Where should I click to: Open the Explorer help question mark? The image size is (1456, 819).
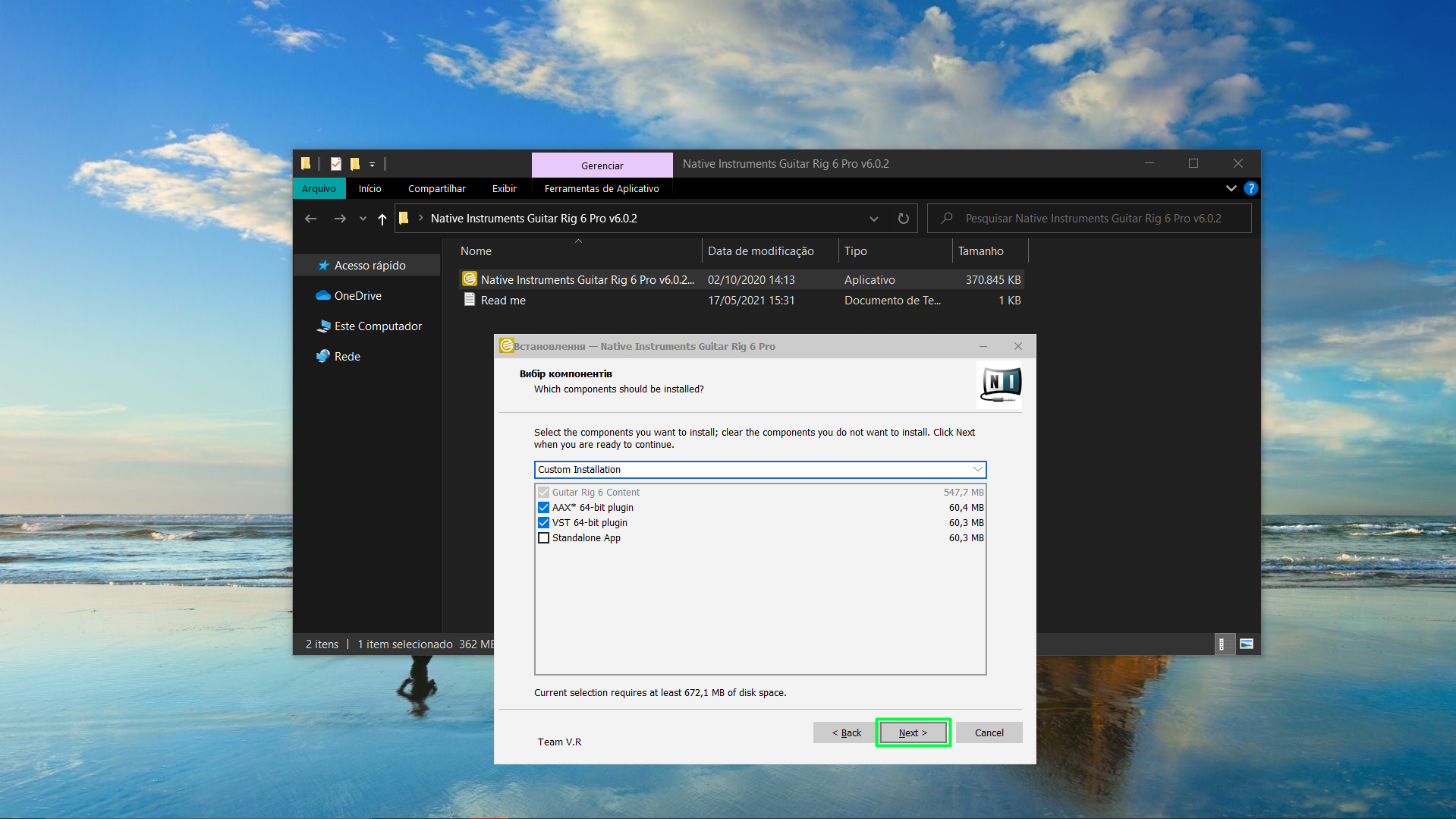point(1250,188)
